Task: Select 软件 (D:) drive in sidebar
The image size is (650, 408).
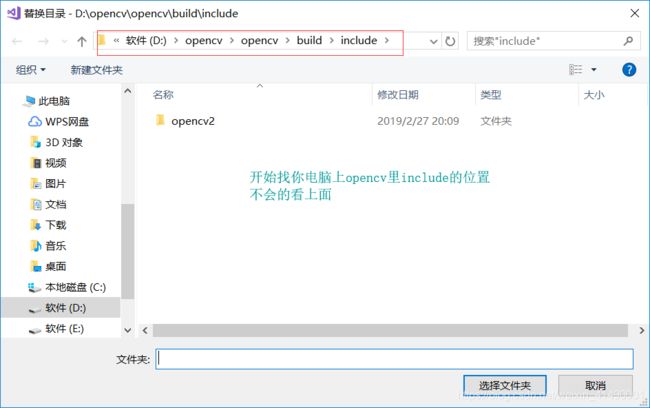Action: pyautogui.click(x=61, y=308)
